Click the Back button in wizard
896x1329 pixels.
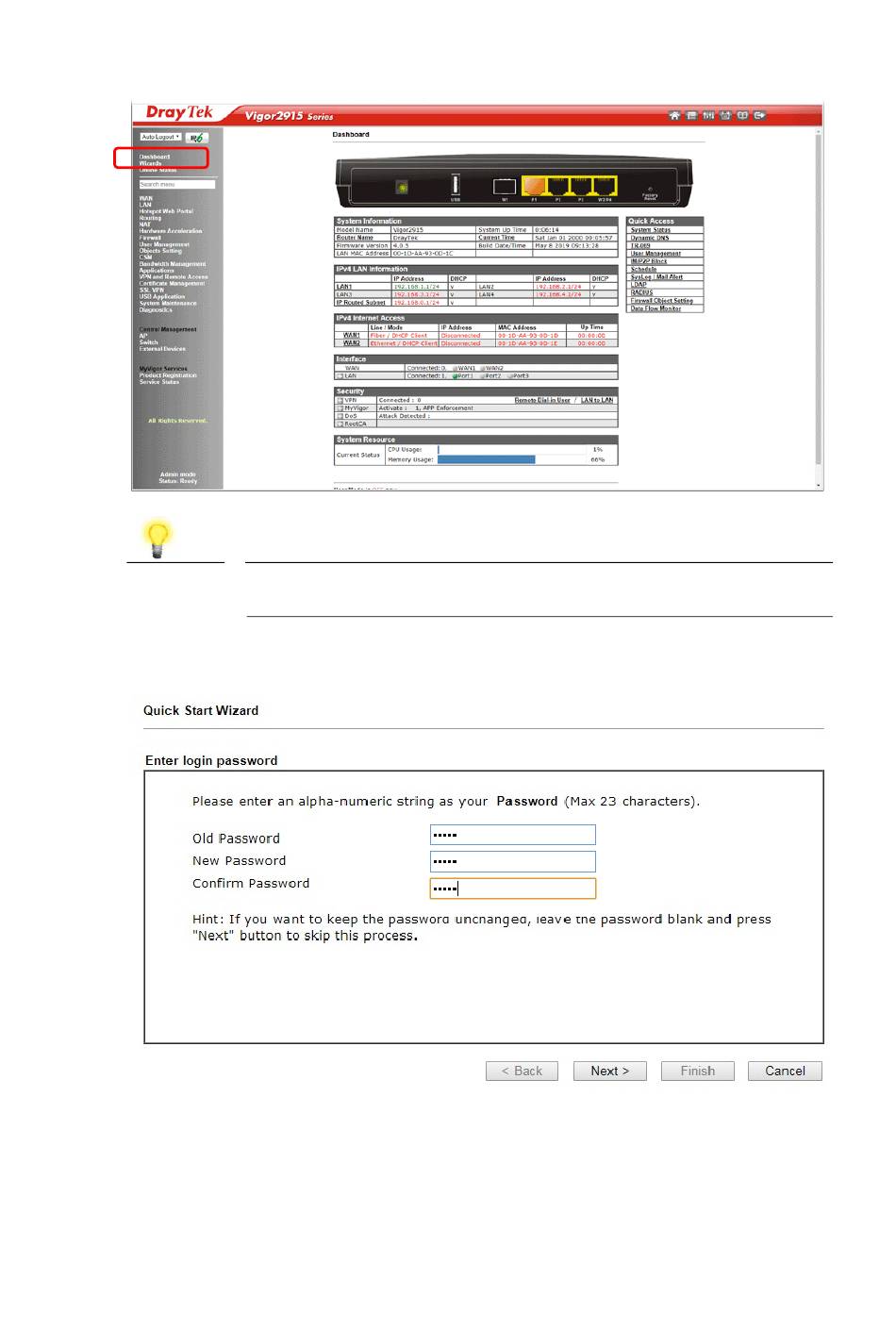(x=523, y=1072)
